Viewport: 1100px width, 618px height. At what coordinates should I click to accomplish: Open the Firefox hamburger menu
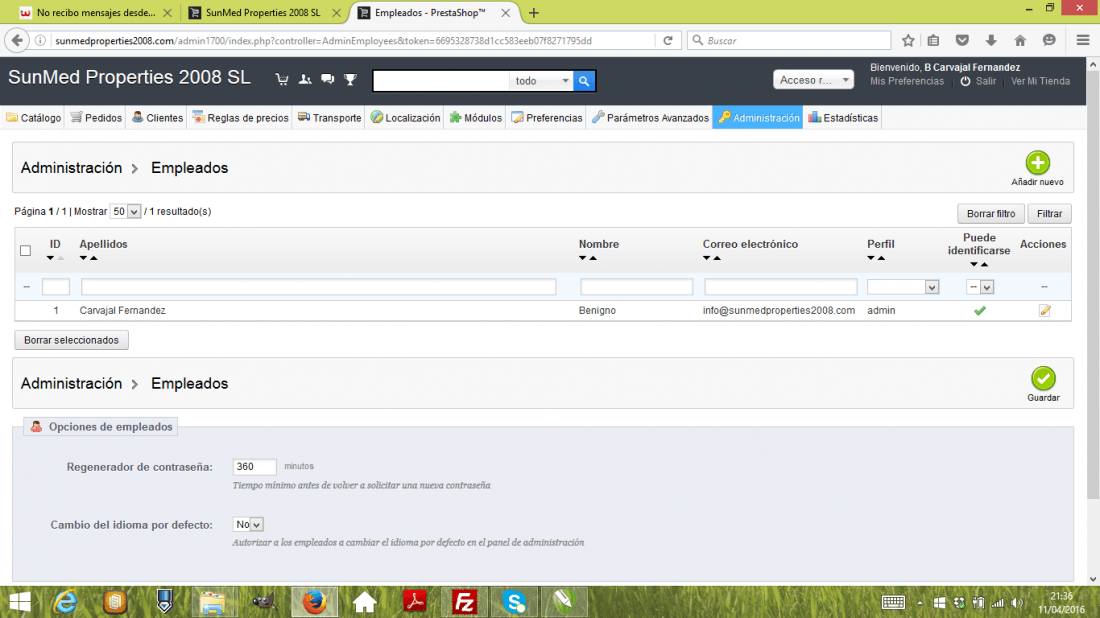(1082, 41)
